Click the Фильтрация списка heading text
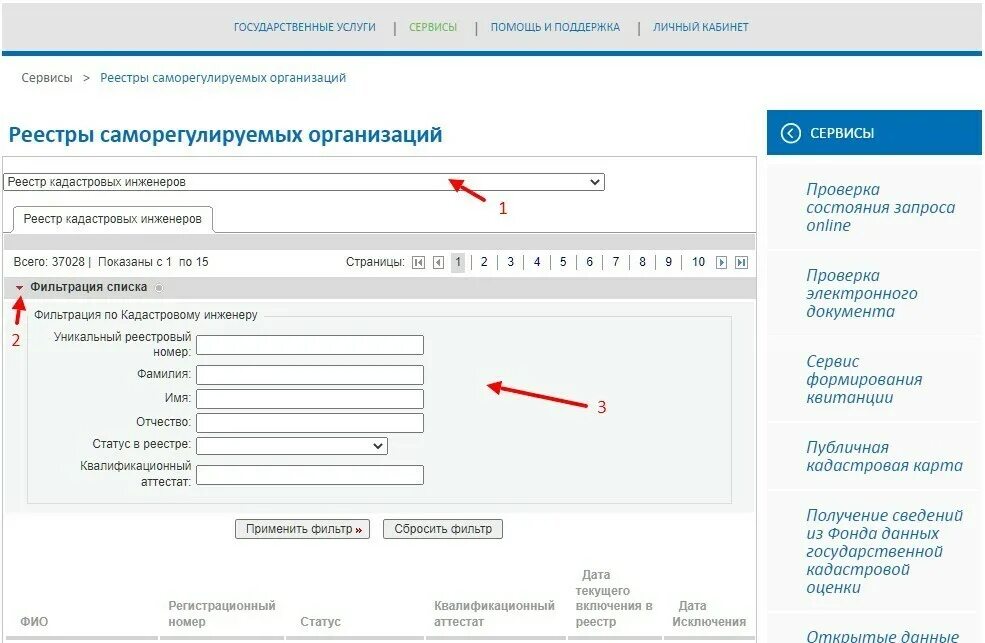 (89, 287)
